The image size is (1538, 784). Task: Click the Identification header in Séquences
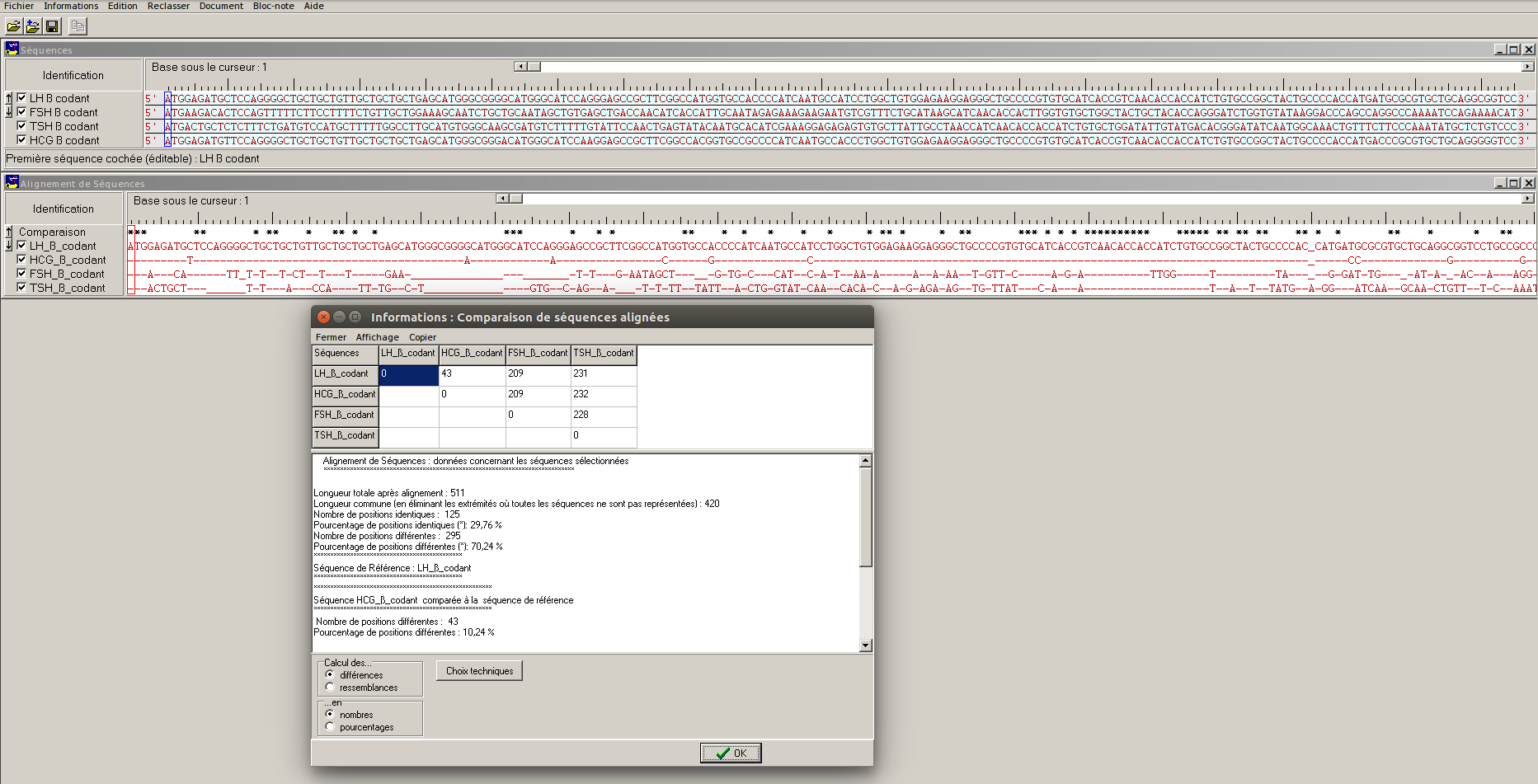pyautogui.click(x=73, y=75)
